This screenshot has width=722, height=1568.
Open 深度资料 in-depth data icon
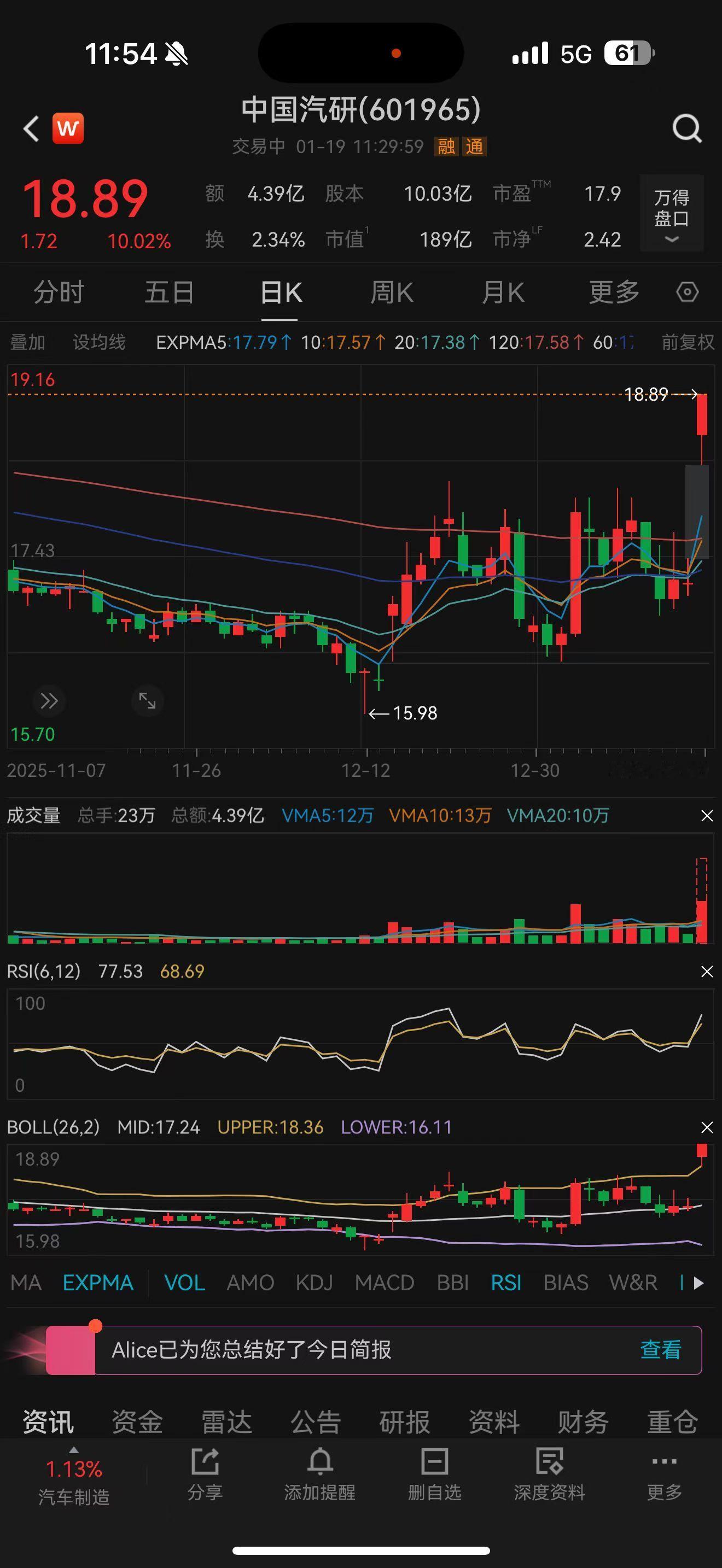point(549,1475)
